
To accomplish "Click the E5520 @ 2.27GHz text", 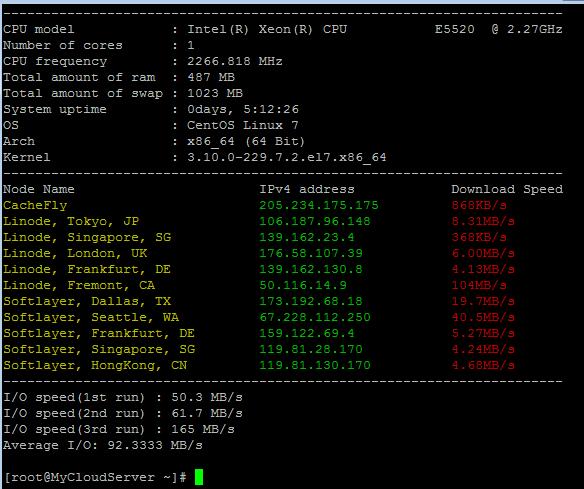I will pyautogui.click(x=498, y=29).
